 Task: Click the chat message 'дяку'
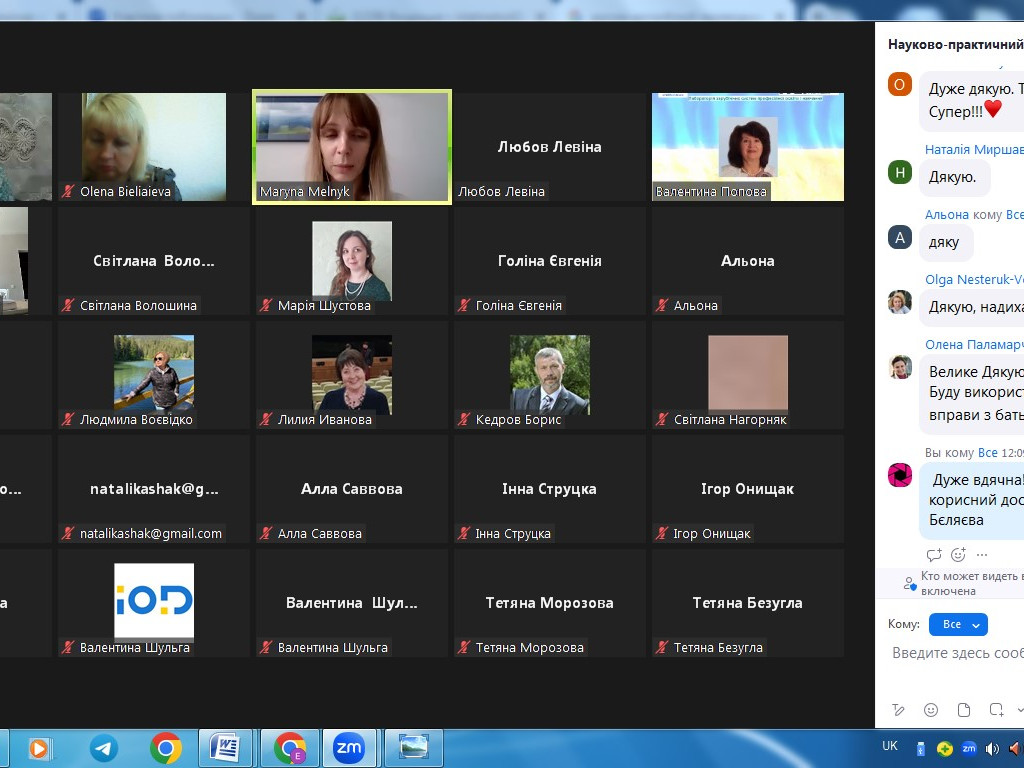pos(946,242)
